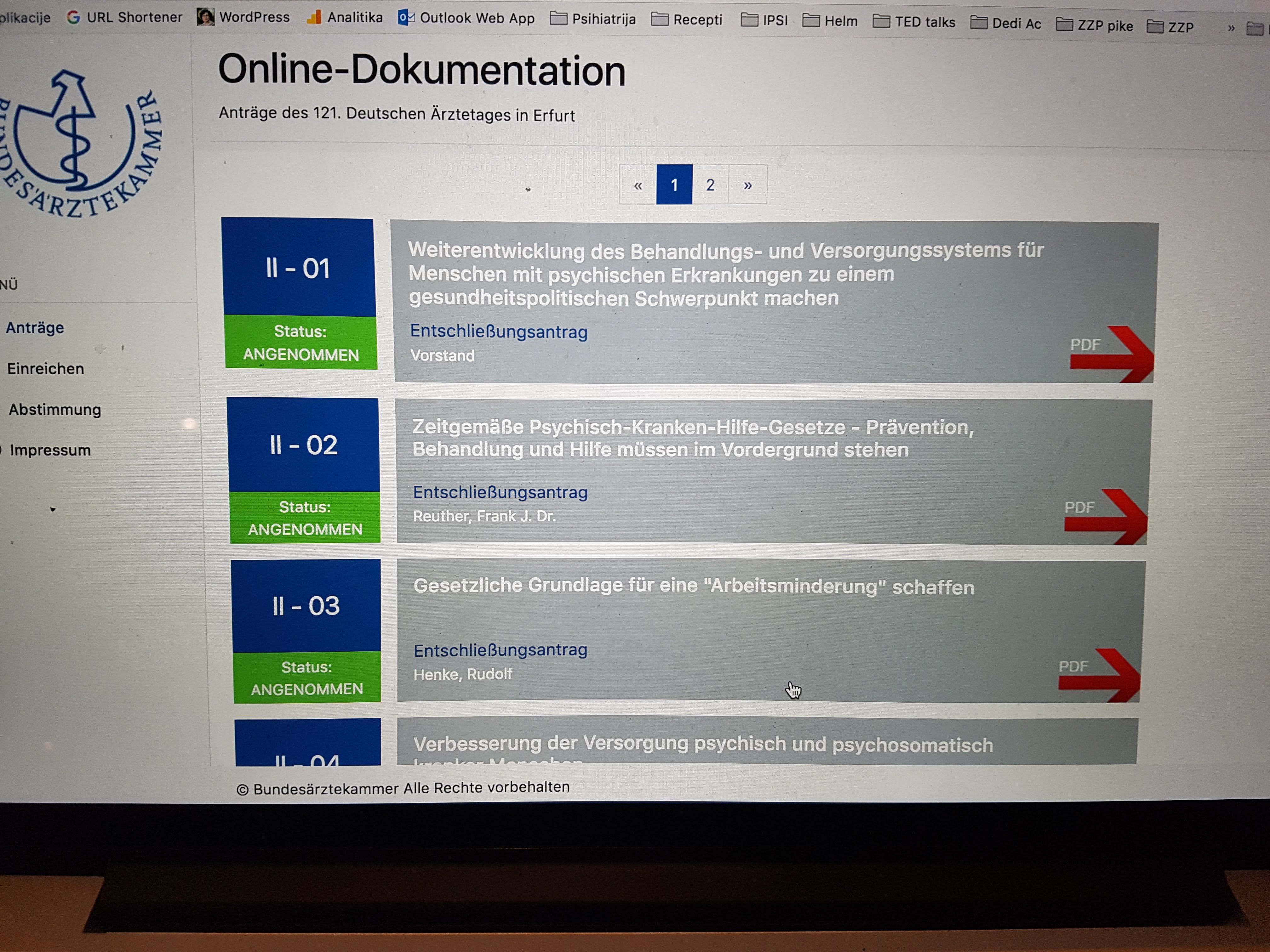Click the II - 03 motion number tile

click(x=306, y=606)
